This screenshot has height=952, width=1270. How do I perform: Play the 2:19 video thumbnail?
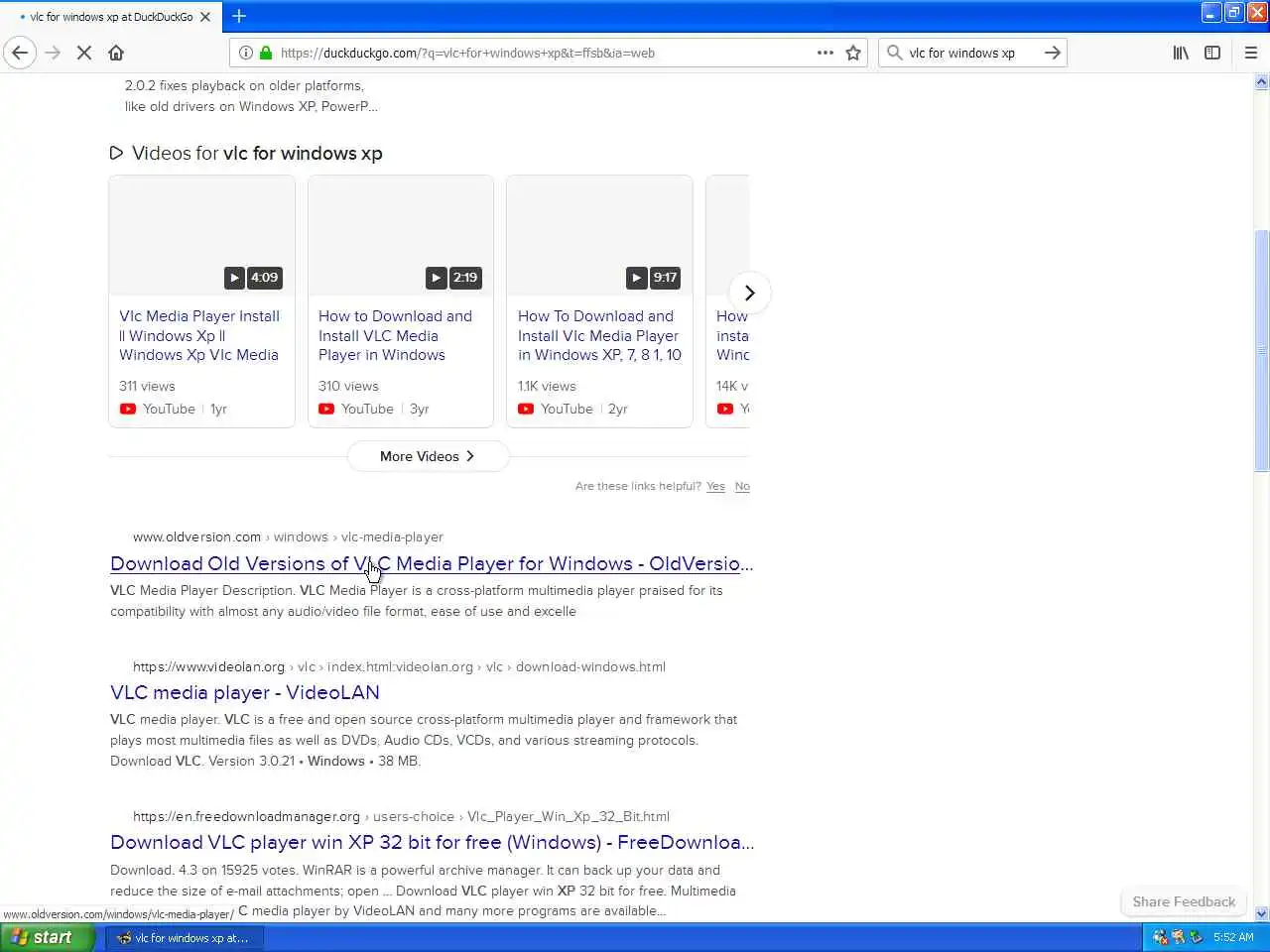[x=401, y=236]
